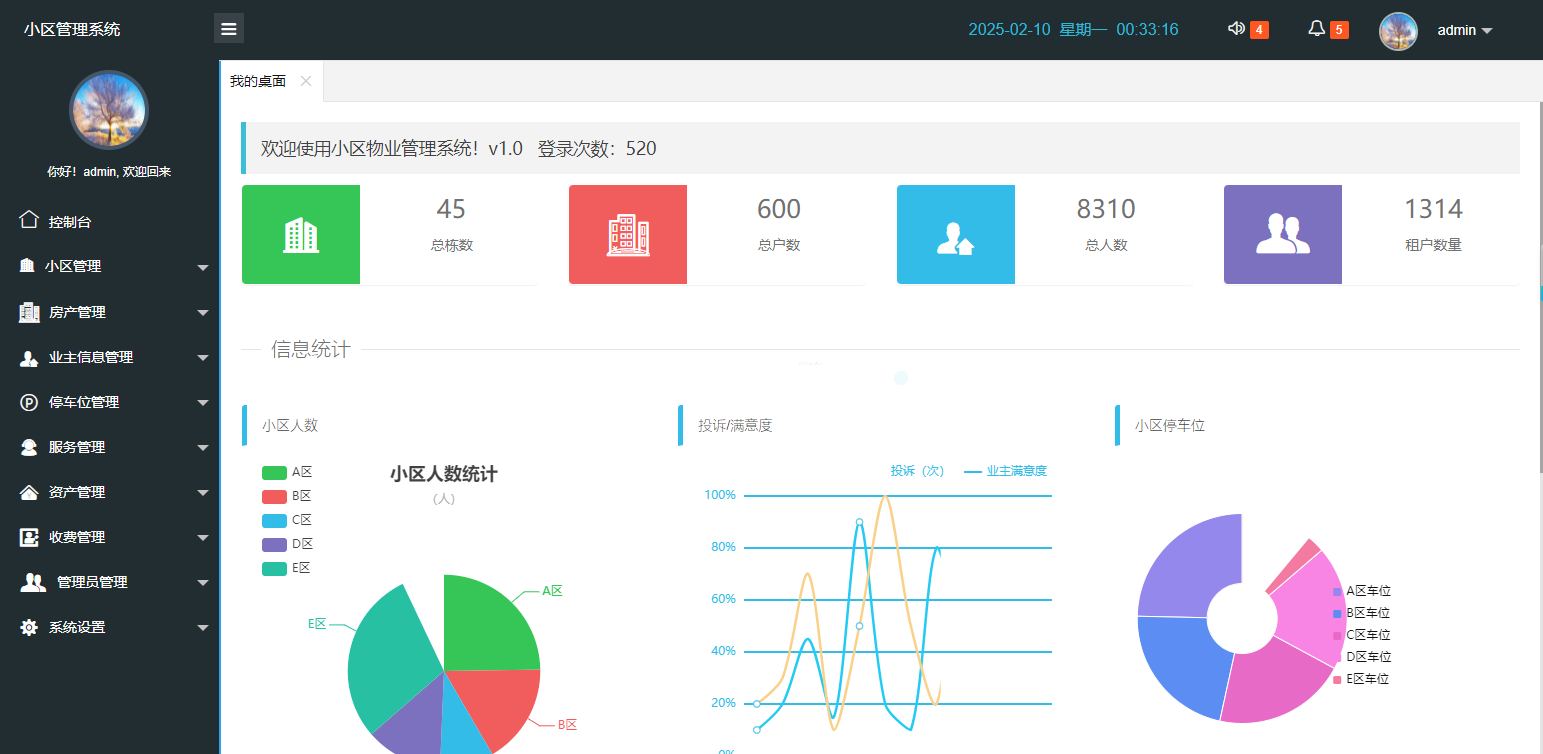Open the admin user dropdown
This screenshot has width=1543, height=754.
[x=1464, y=30]
